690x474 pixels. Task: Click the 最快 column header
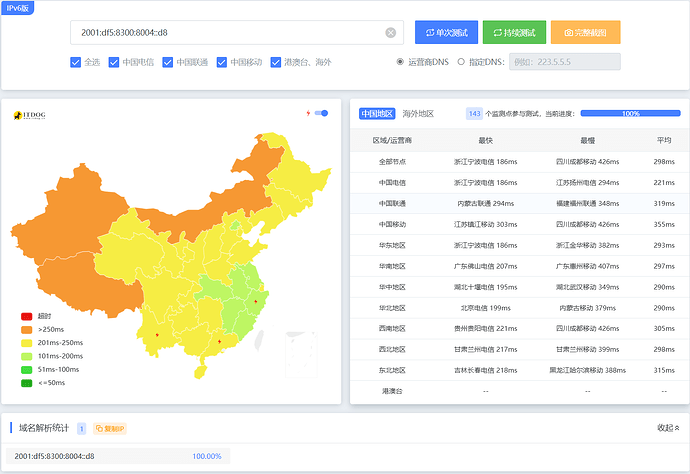(x=485, y=140)
